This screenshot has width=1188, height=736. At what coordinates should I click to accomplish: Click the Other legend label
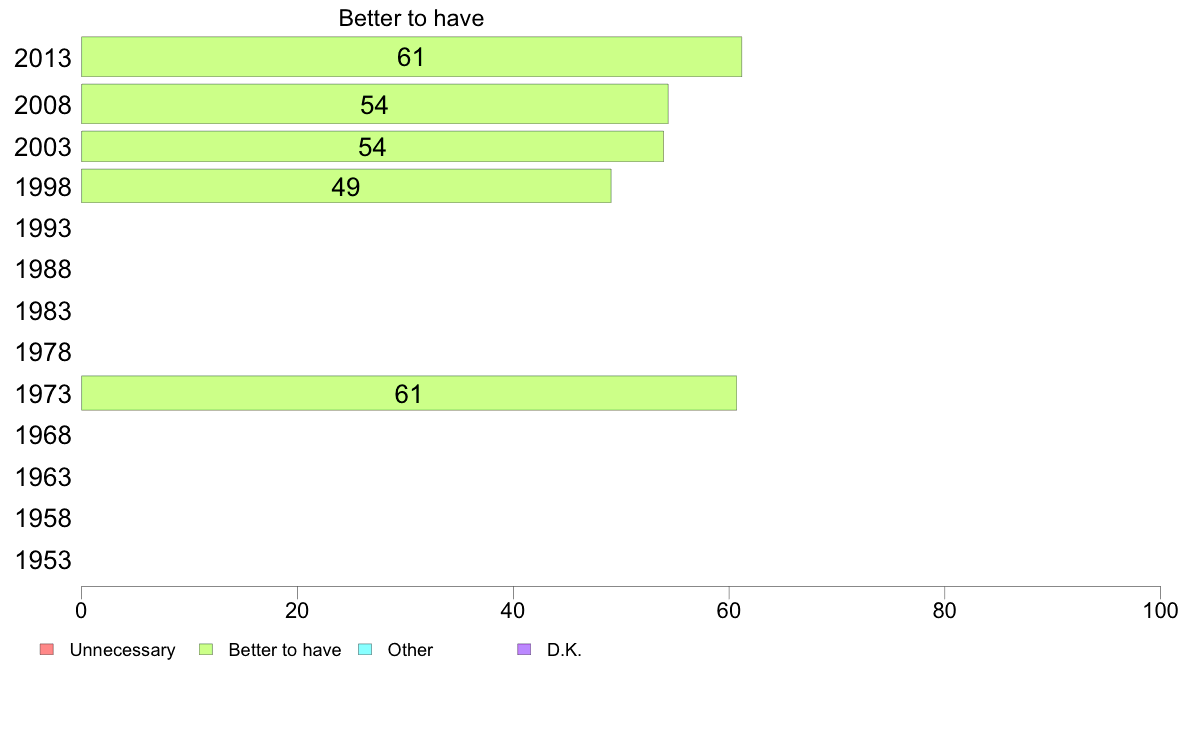410,650
